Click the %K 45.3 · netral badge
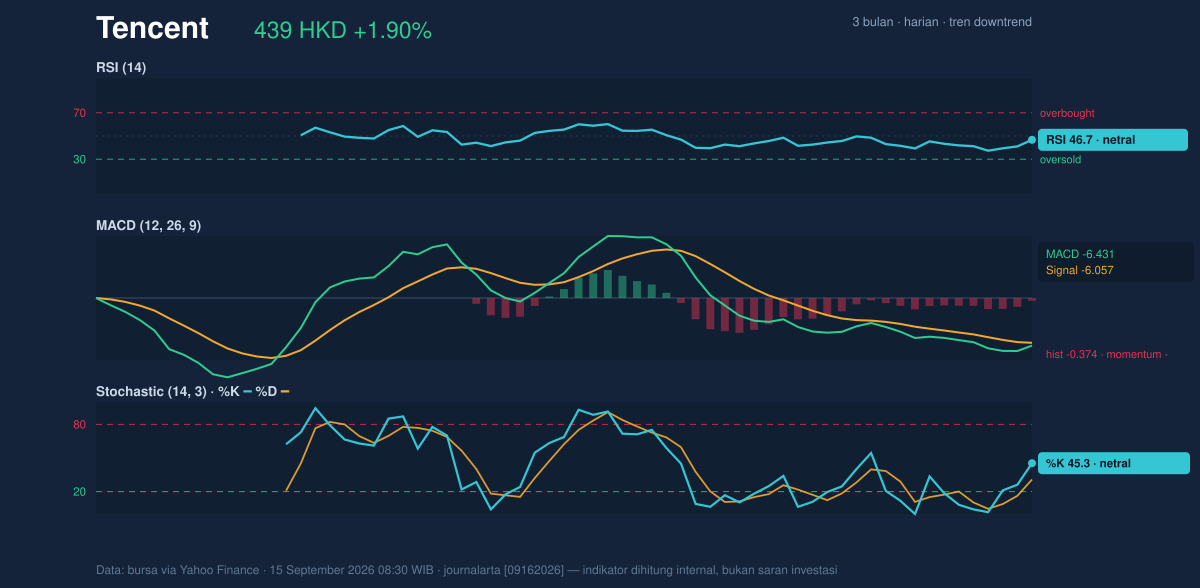The height and width of the screenshot is (588, 1200). [1113, 463]
